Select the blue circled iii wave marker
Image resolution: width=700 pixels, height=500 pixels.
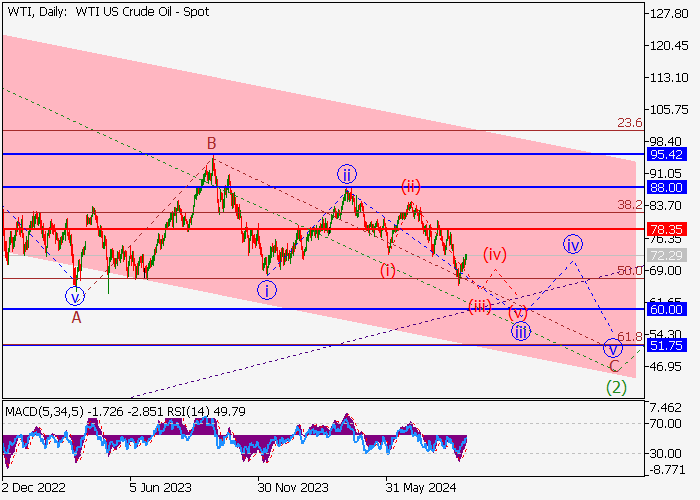pos(521,331)
